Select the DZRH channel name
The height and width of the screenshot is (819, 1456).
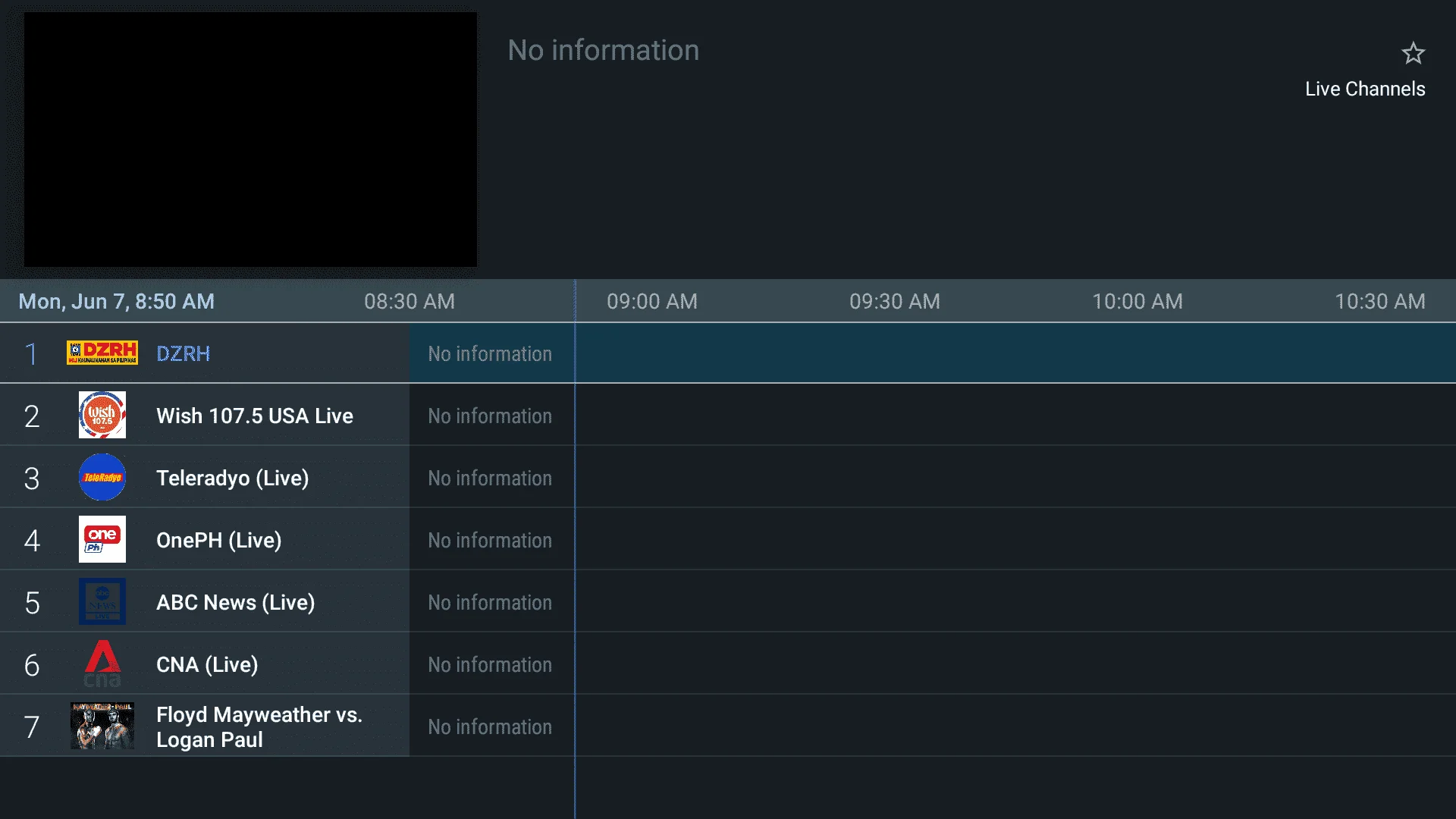pos(184,353)
